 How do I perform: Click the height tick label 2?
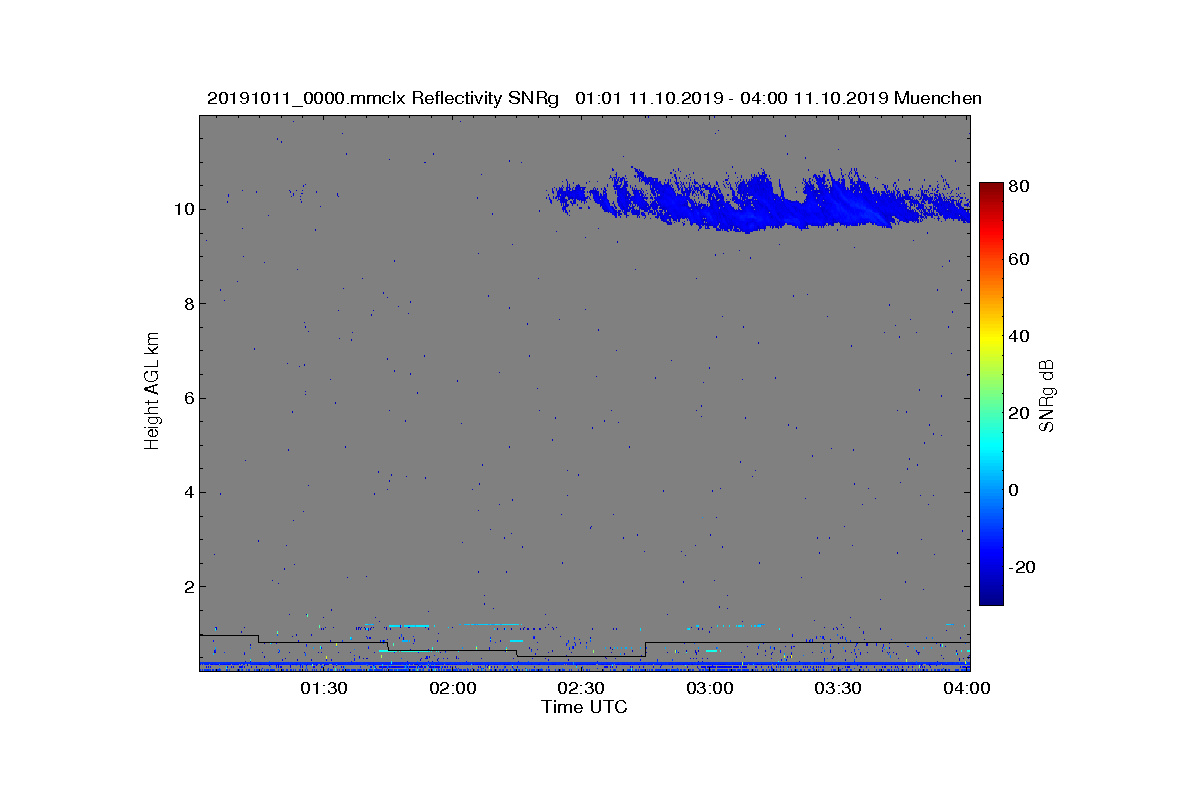click(188, 586)
